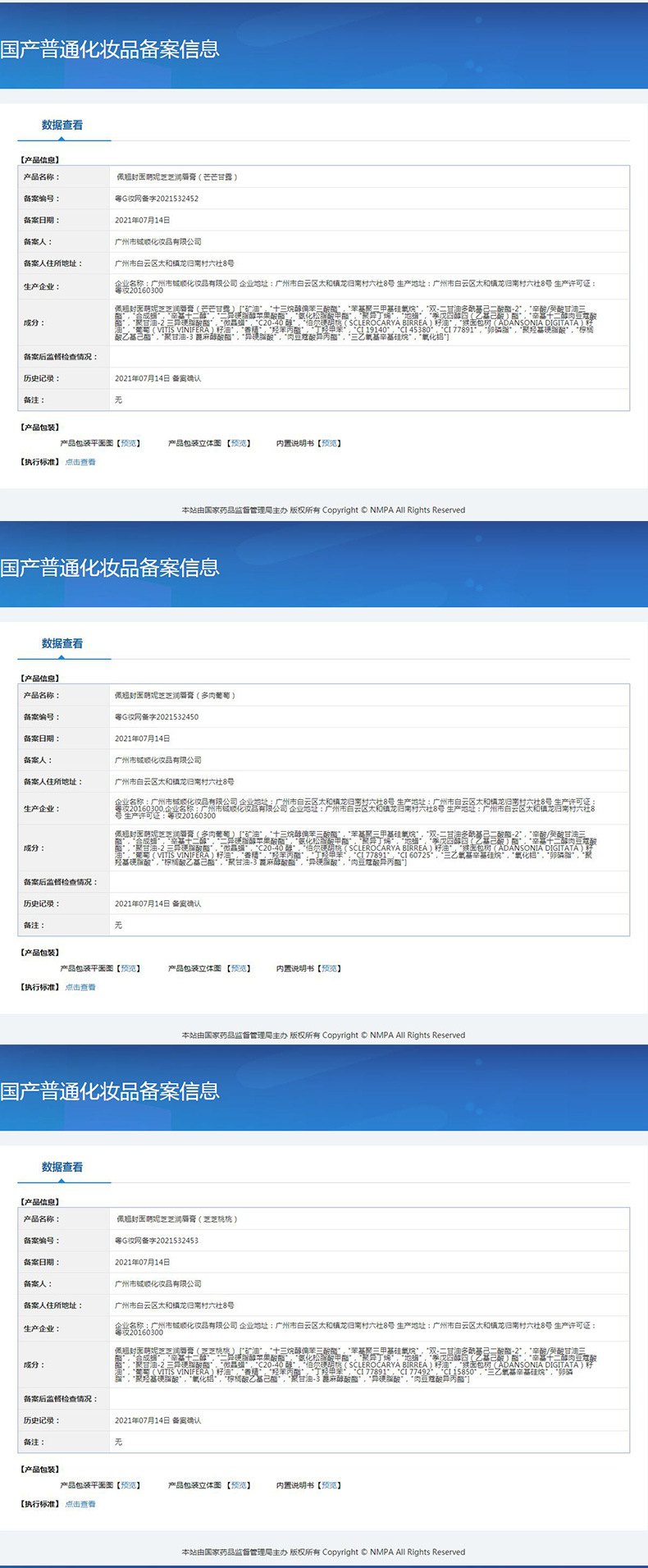Preview 内置说明书 for the 多肉葡萄 product
Screen dimensions: 648x1568
330,968
